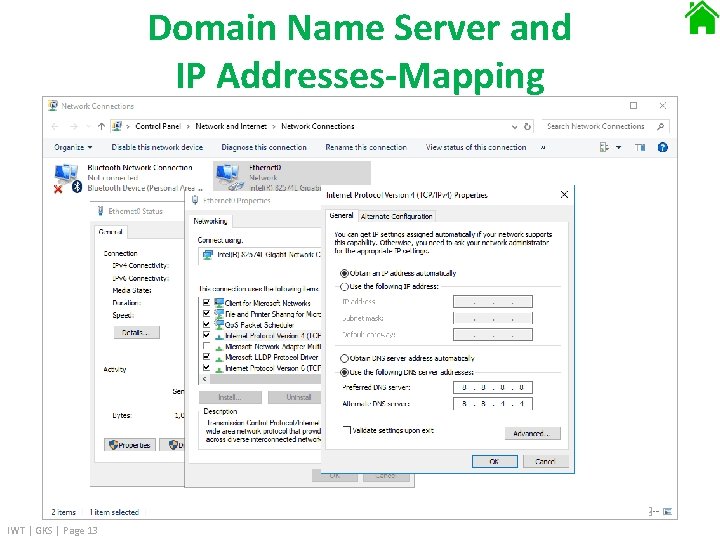The height and width of the screenshot is (540, 720).
Task: Select Use the following DNS server addresses
Action: (x=344, y=372)
